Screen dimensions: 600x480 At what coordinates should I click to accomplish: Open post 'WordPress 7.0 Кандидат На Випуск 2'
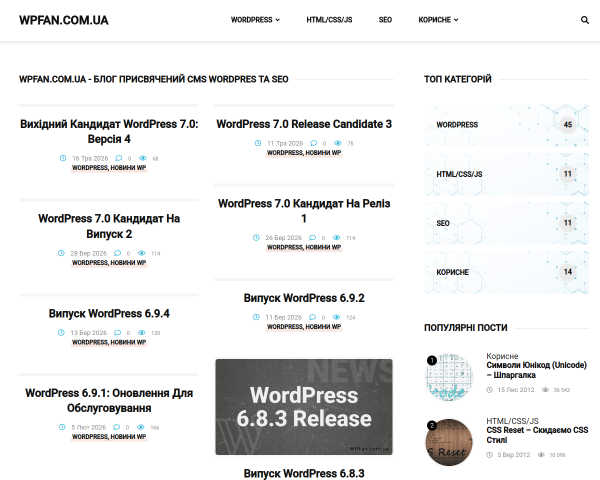click(x=109, y=226)
